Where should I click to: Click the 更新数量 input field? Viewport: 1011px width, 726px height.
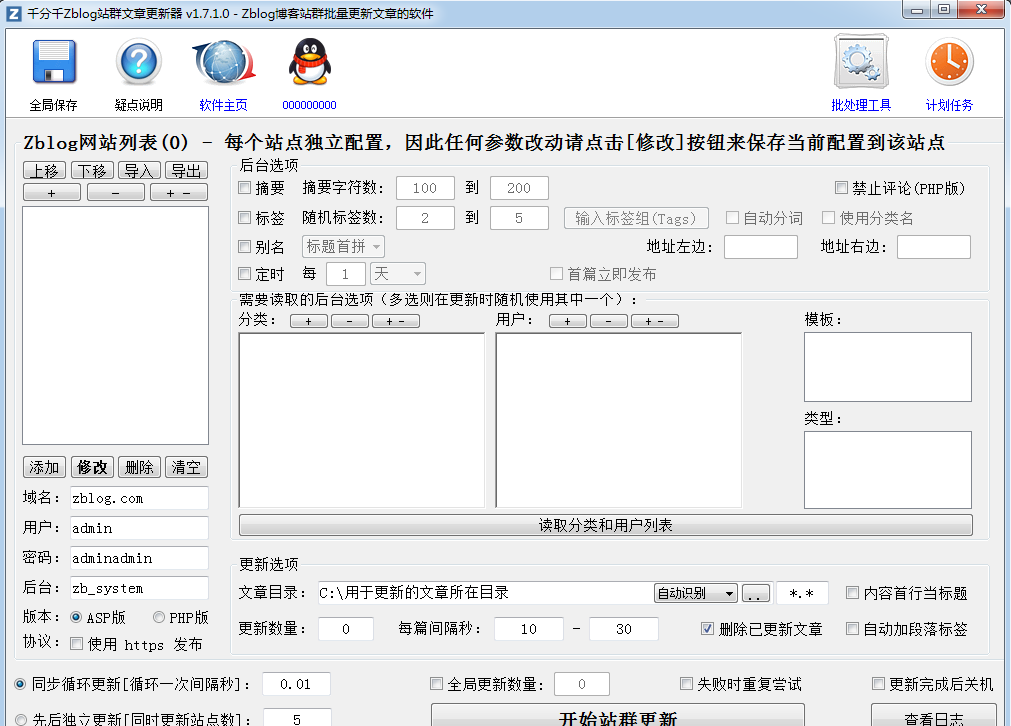coord(346,629)
